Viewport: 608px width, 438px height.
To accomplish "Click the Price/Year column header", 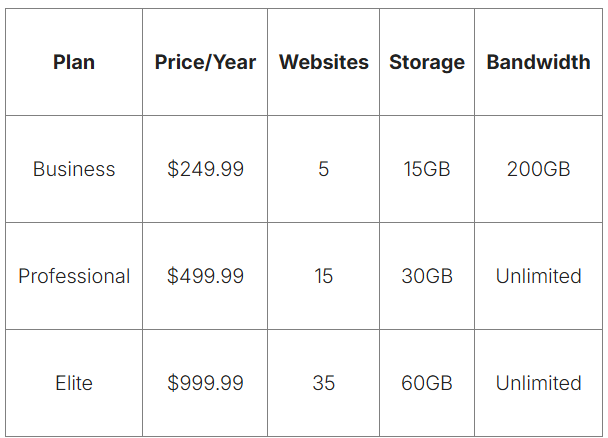I will tap(205, 62).
